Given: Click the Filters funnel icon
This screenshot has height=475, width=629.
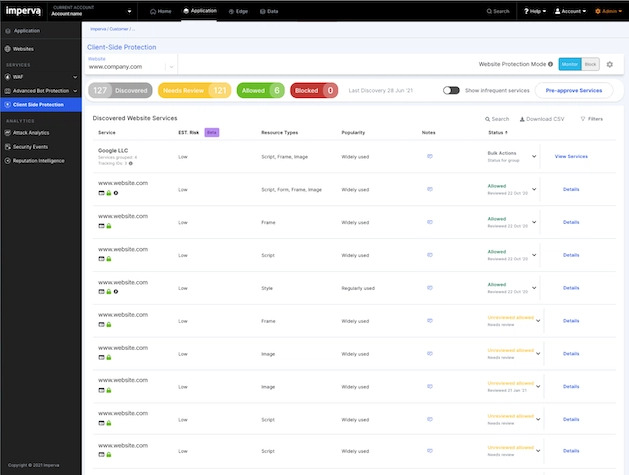Looking at the screenshot, I should pos(583,119).
